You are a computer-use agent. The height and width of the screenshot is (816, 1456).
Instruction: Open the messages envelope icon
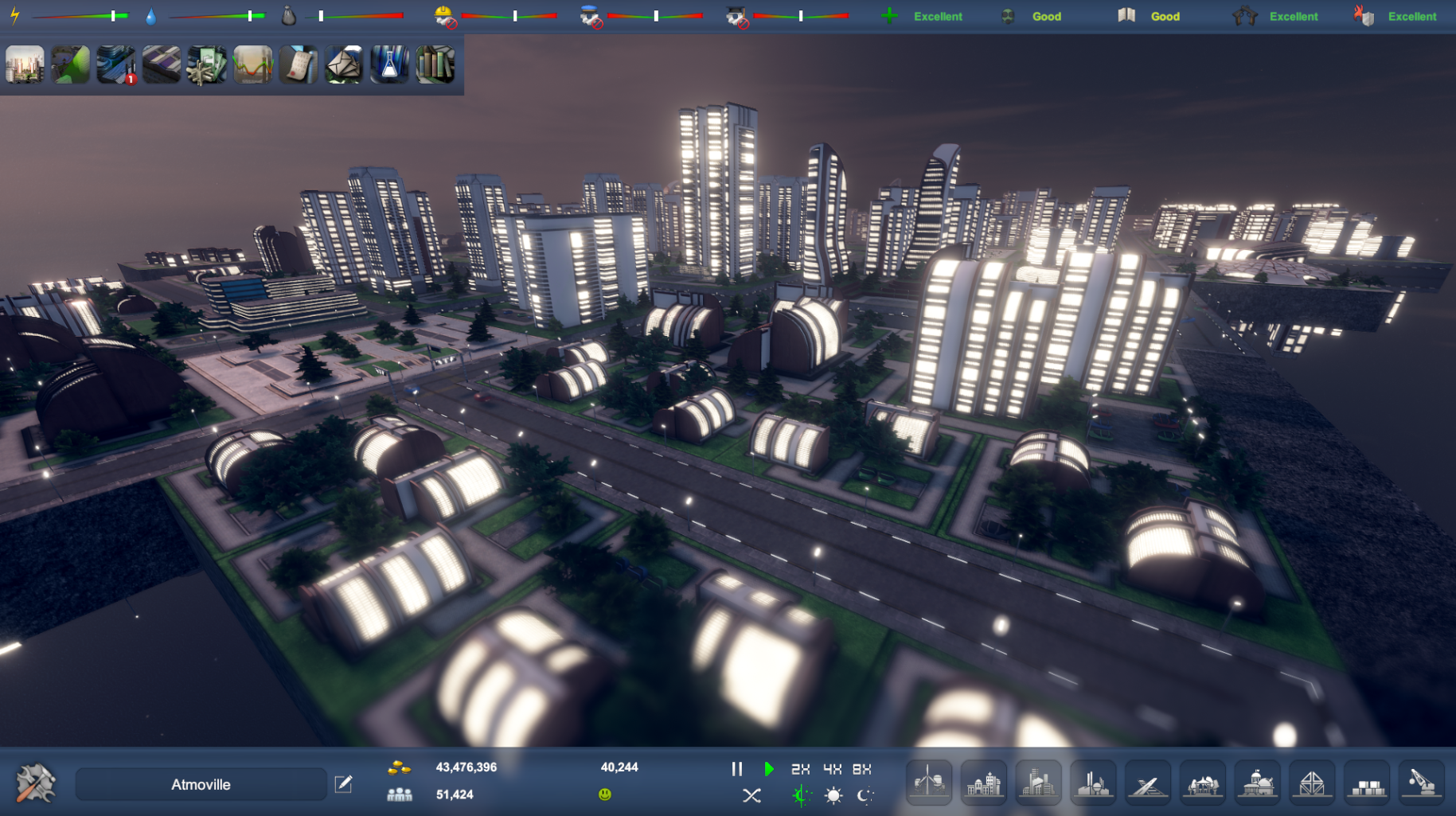344,64
